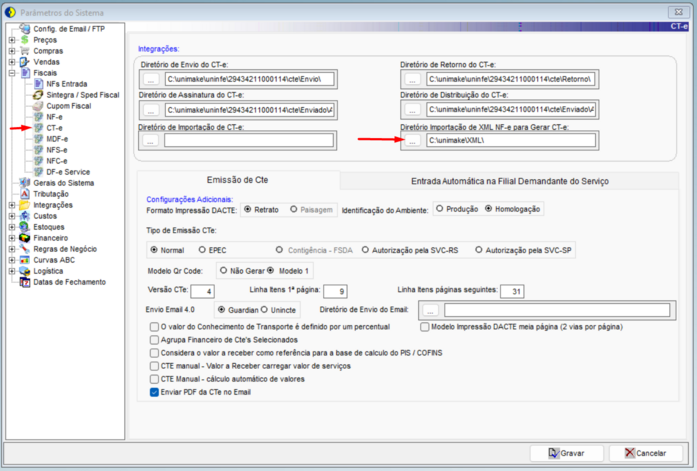Collapse the Fiscais tree node
697x471 pixels.
coord(12,73)
